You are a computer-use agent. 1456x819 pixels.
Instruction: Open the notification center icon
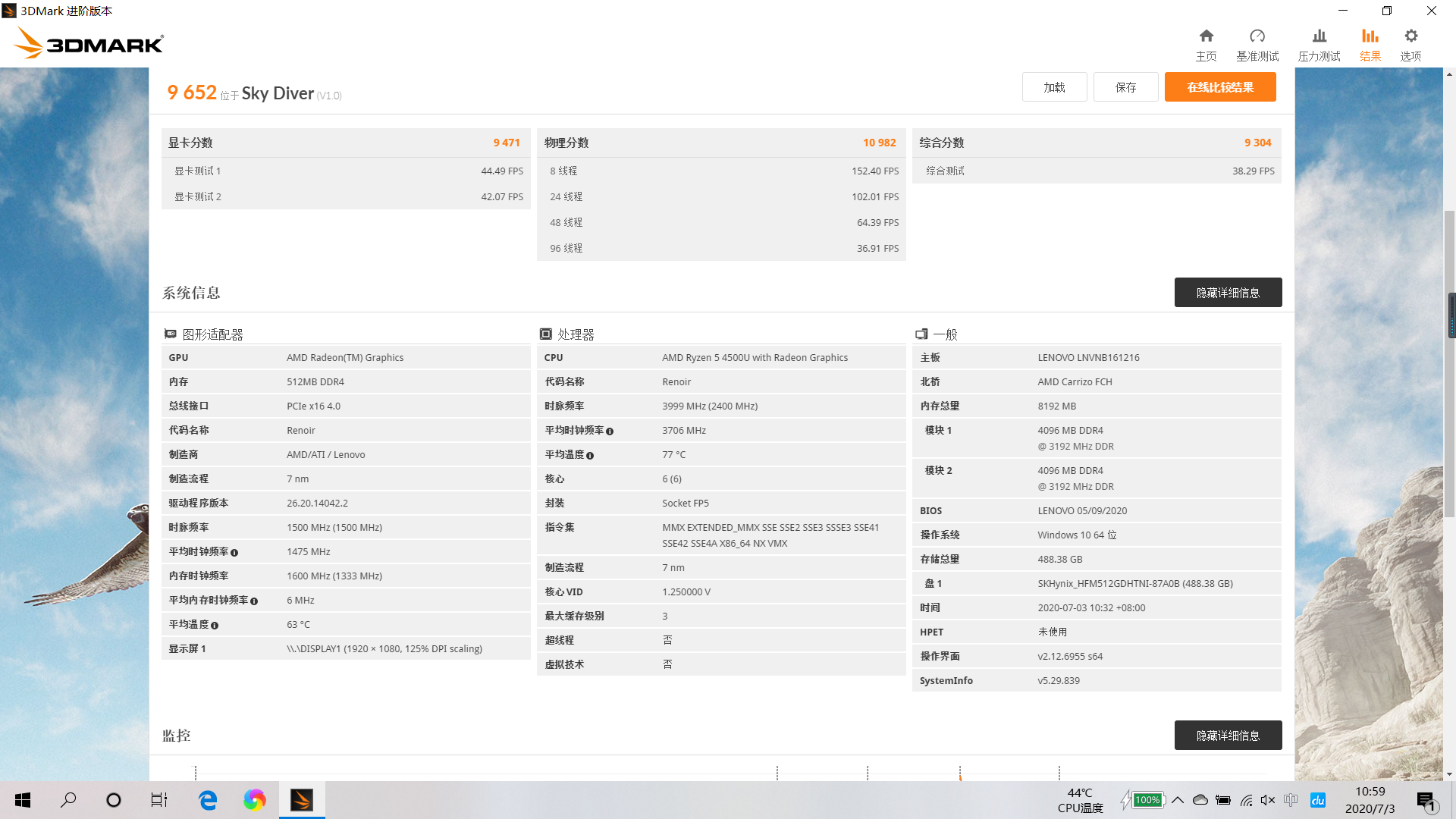1426,801
